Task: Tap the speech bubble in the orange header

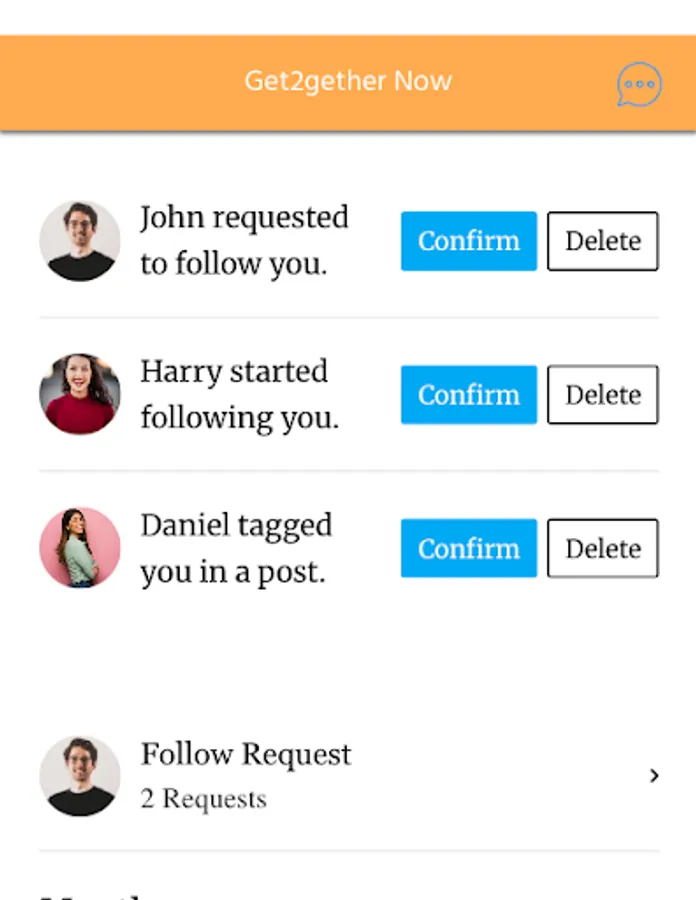Action: (x=638, y=84)
